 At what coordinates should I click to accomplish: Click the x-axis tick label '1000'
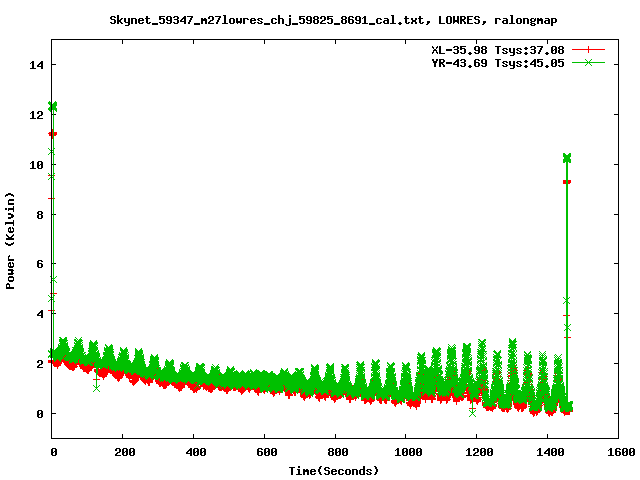click(408, 452)
